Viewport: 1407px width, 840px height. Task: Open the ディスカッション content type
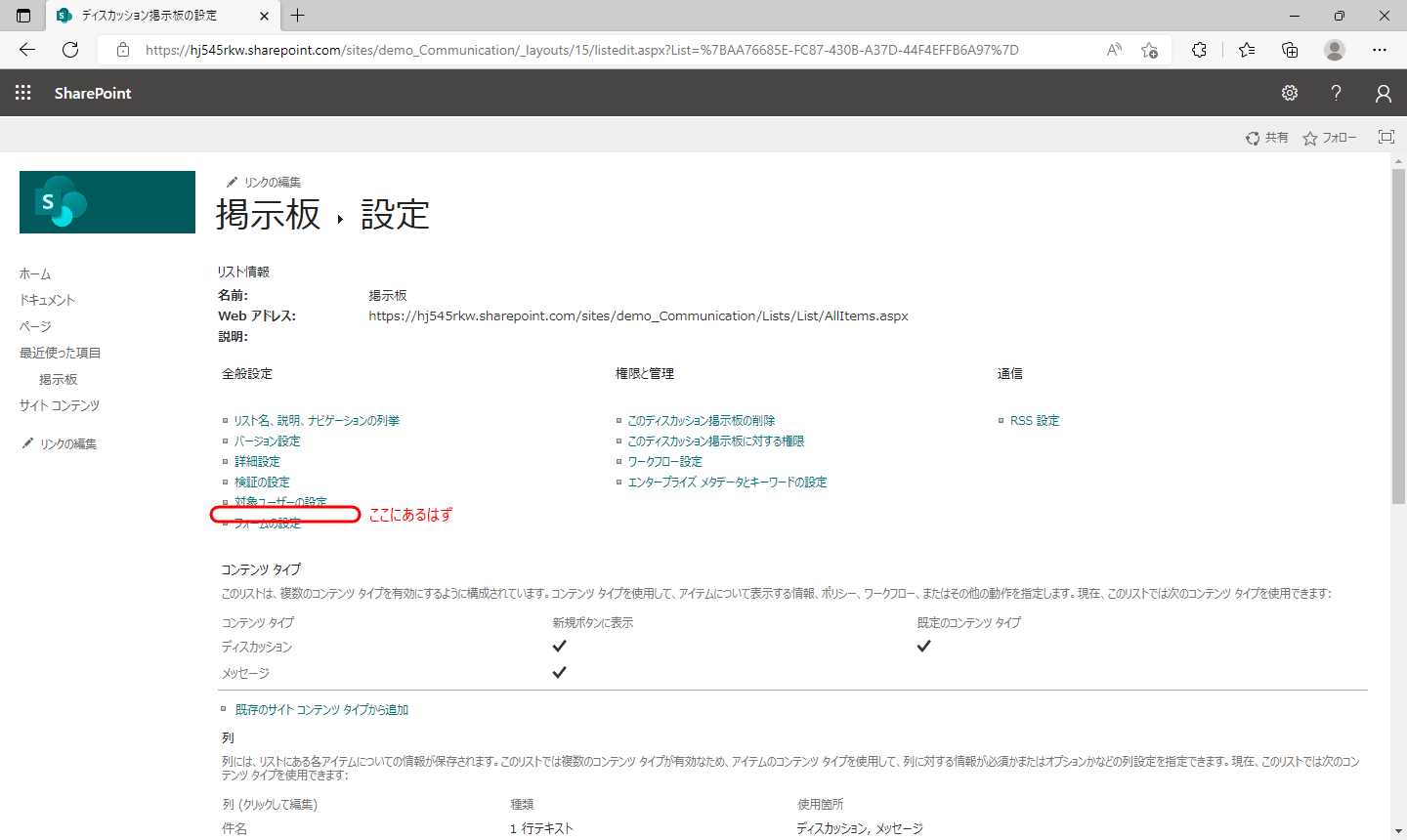[257, 647]
